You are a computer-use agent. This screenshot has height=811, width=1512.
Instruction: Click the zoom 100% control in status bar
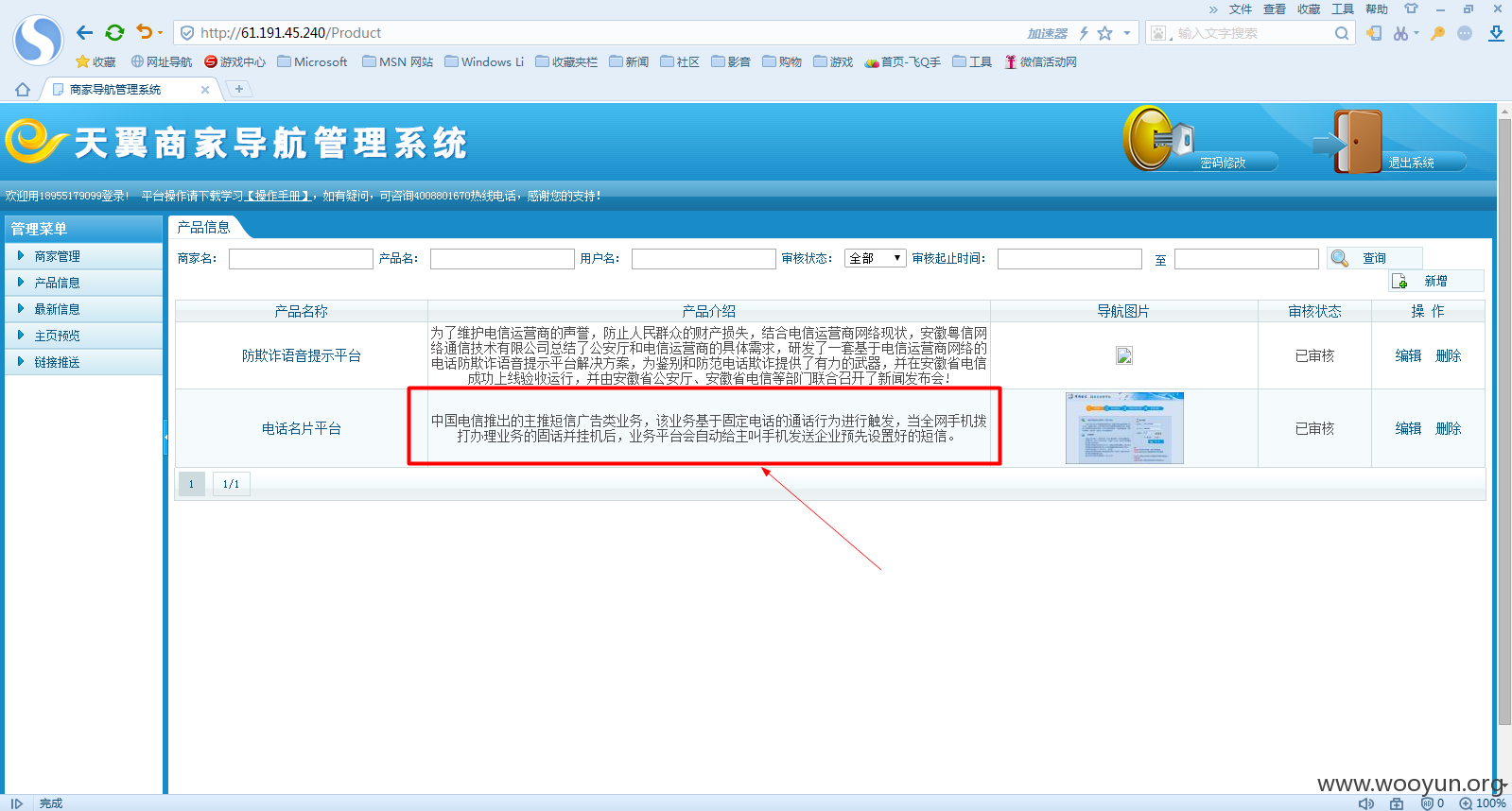[x=1483, y=803]
